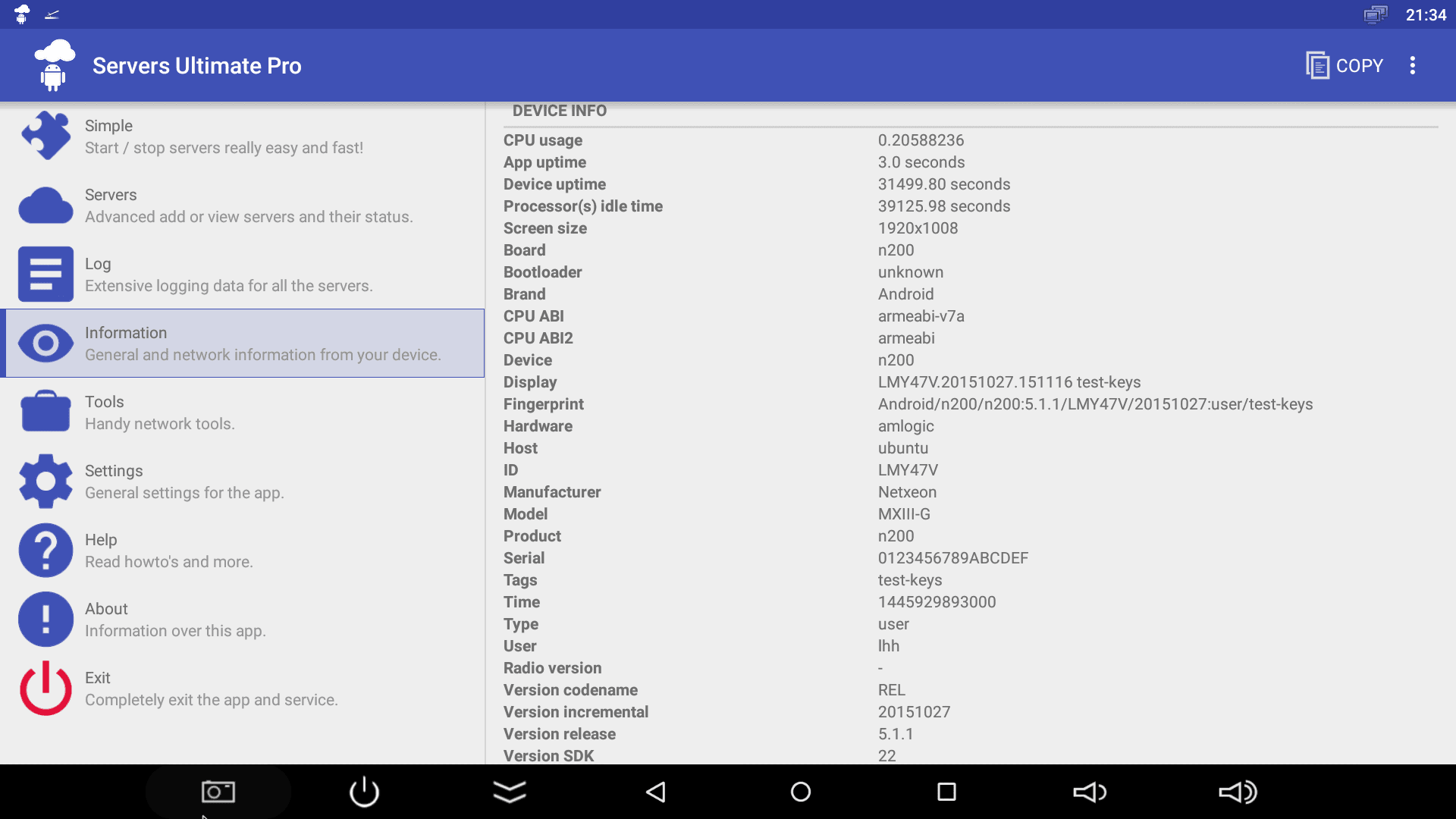This screenshot has width=1456, height=819.
Task: Click 'Information over this app.' description
Action: [x=175, y=631]
